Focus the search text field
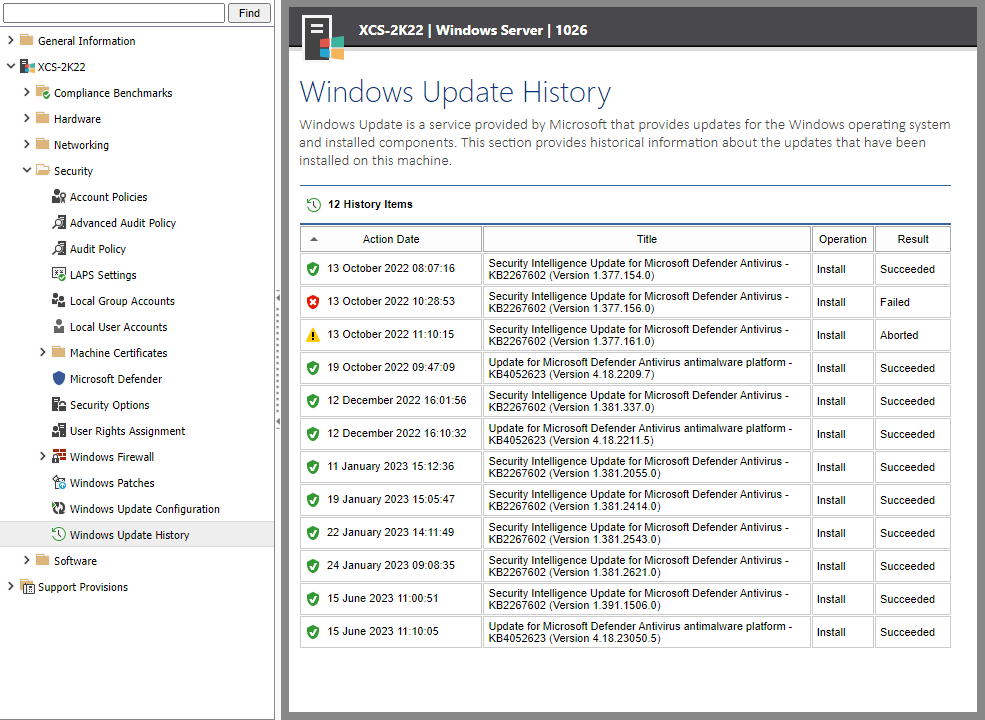The image size is (985, 720). 114,13
